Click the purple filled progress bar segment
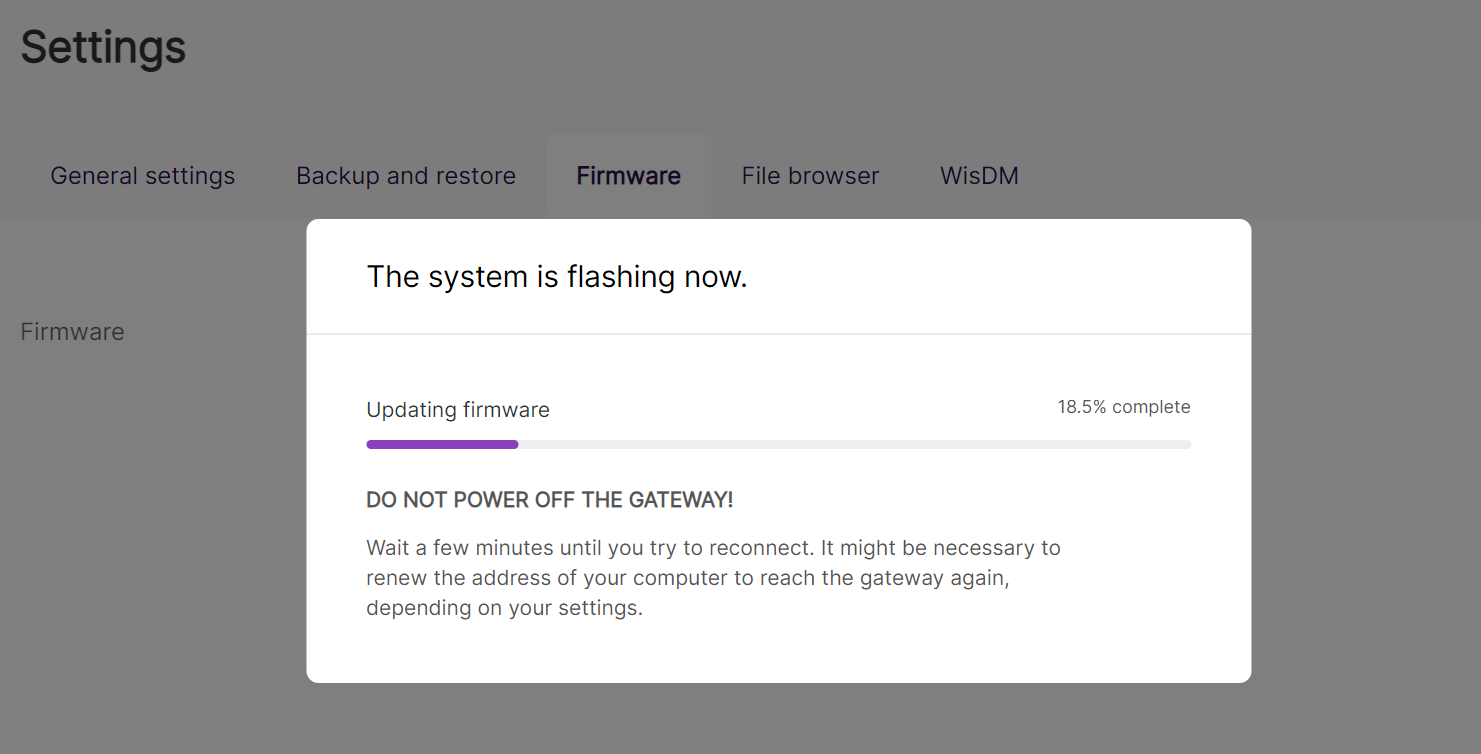1481x754 pixels. 442,444
